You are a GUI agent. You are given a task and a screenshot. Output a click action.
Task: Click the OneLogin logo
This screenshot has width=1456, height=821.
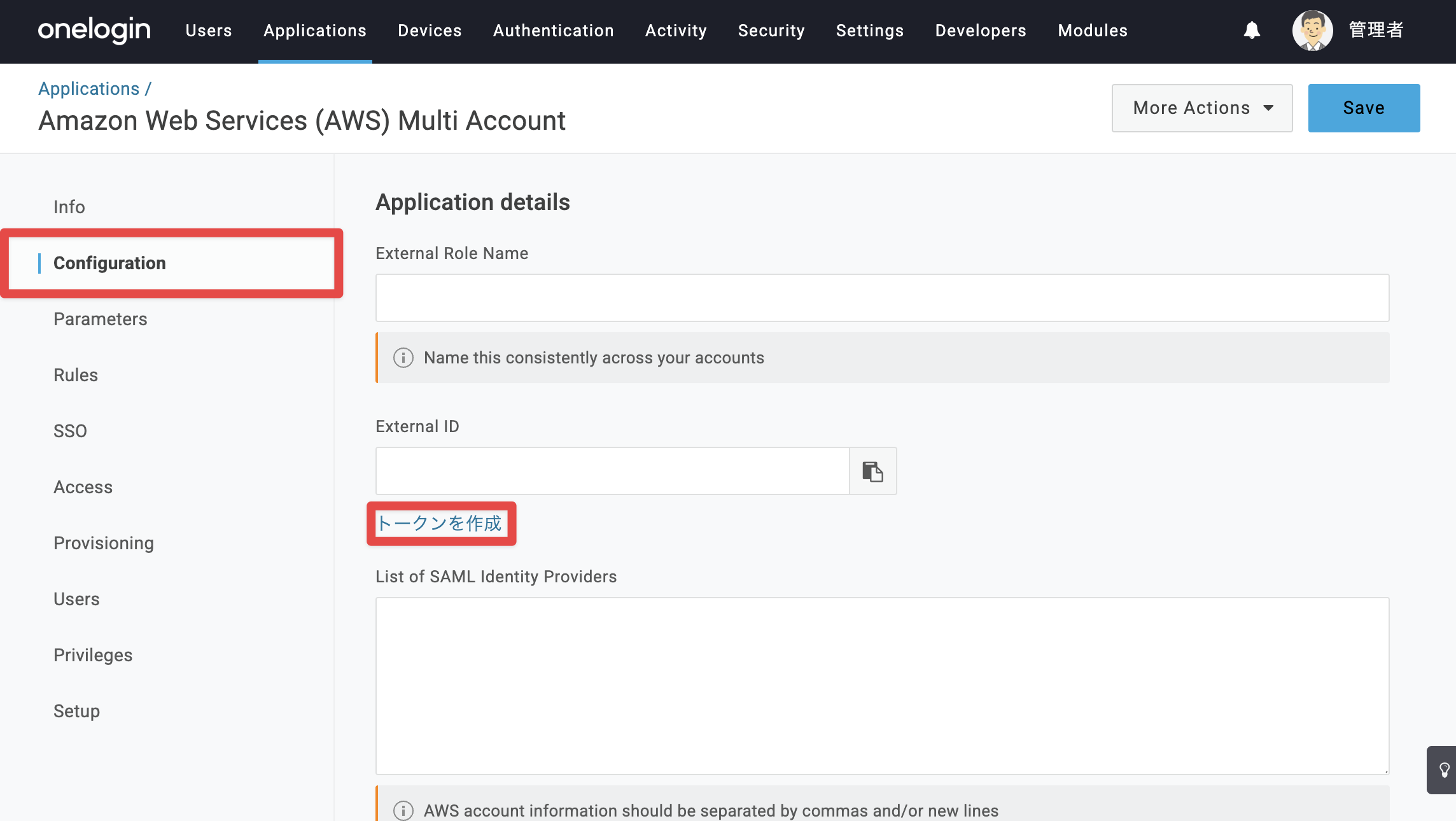click(94, 30)
